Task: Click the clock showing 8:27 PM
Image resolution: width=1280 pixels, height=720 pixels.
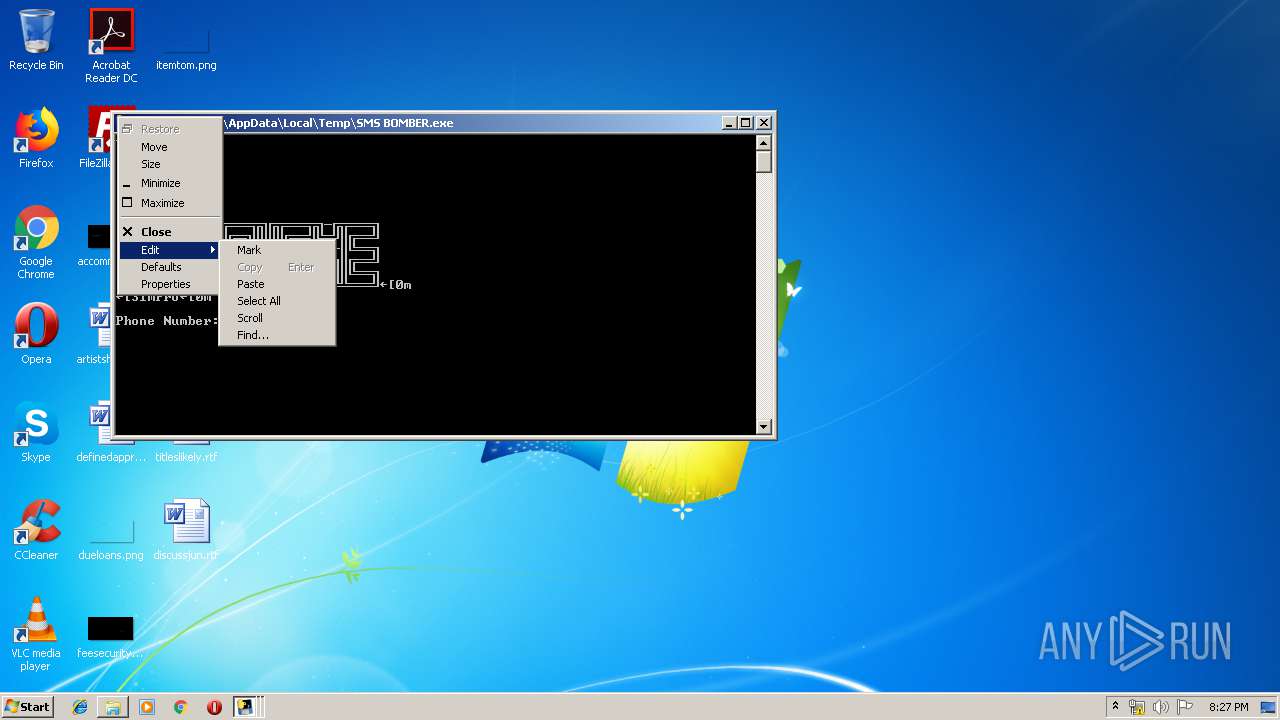Action: 1228,707
